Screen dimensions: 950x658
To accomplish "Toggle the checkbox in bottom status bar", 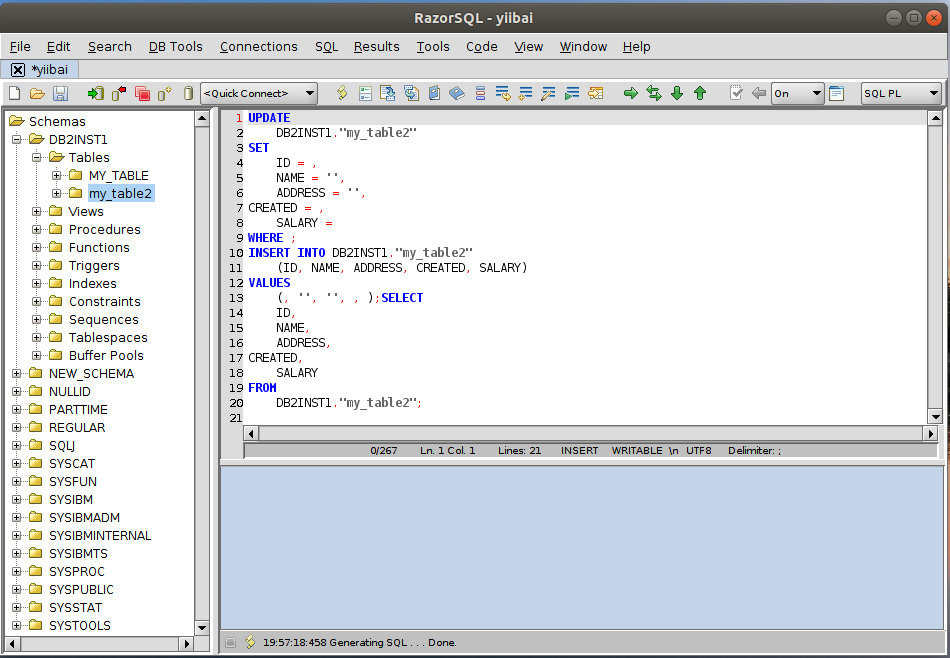I will [x=231, y=642].
